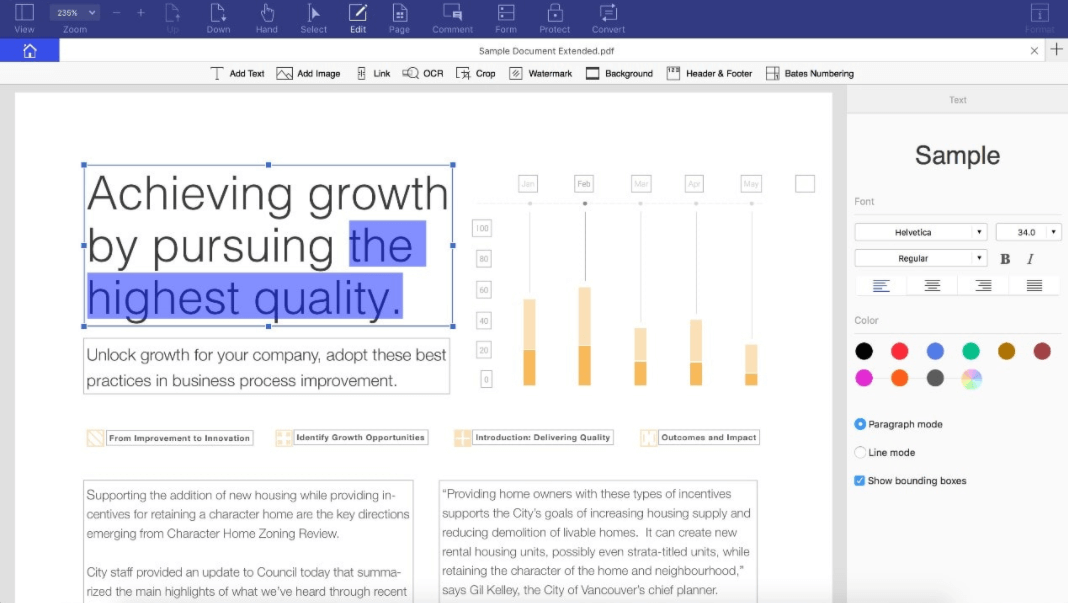Viewport: 1068px width, 603px height.
Task: Select the Crop tool
Action: pyautogui.click(x=475, y=73)
